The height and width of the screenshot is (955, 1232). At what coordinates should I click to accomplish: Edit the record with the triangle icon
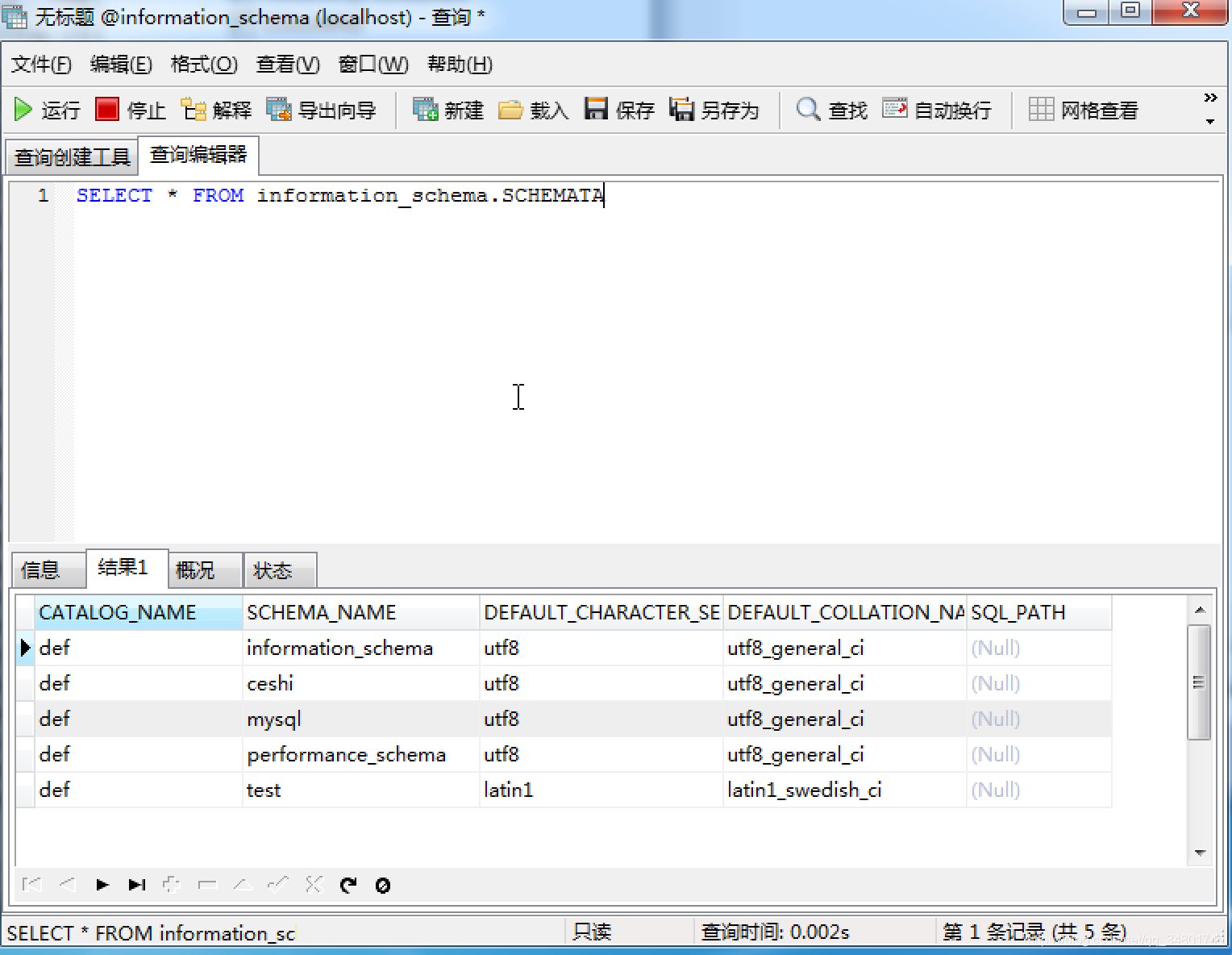click(243, 885)
